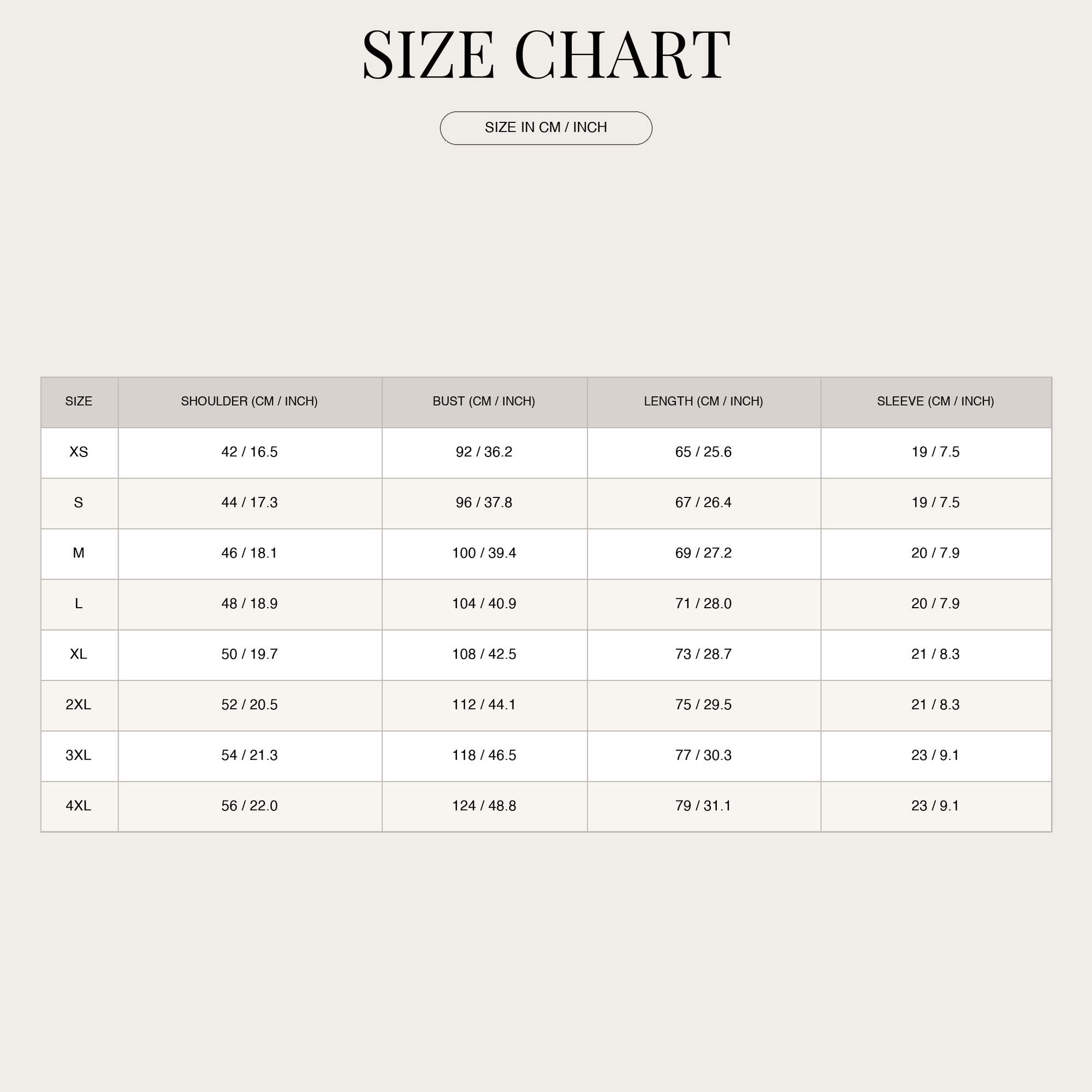Select length cell 71 / 28.0

(x=704, y=604)
